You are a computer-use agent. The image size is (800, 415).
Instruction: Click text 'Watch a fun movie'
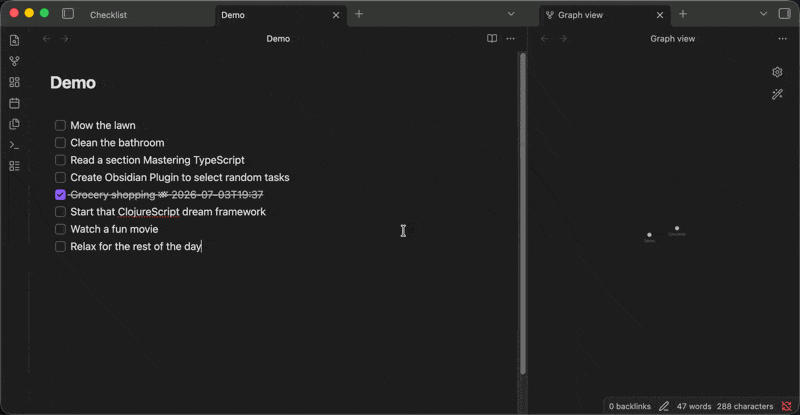point(114,229)
